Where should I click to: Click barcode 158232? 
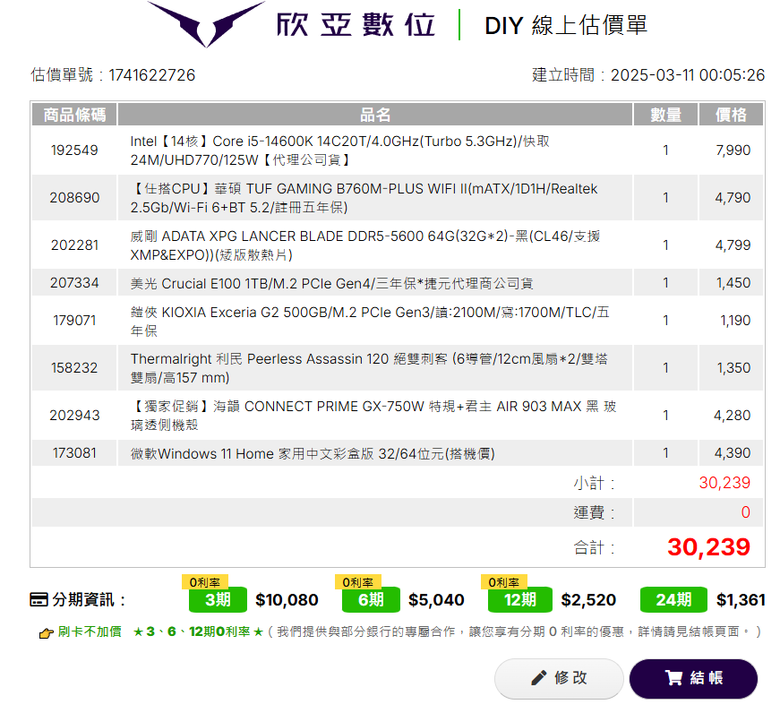[74, 368]
